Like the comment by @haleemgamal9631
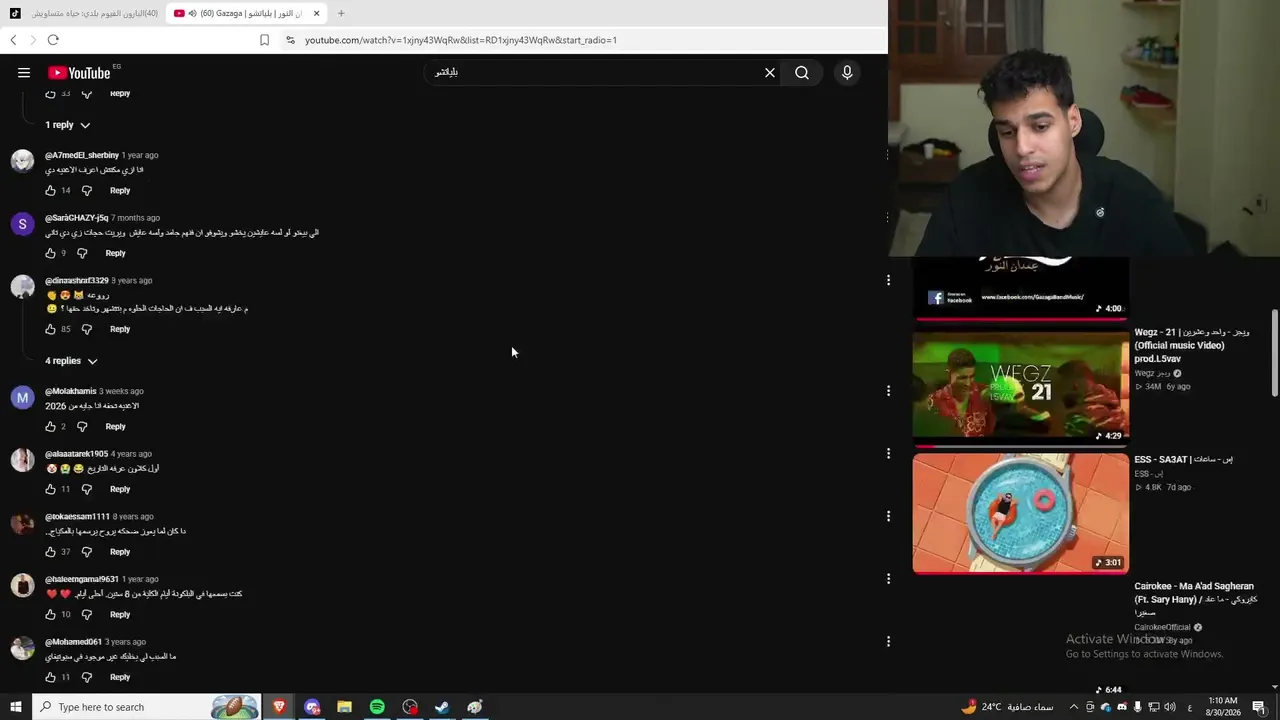This screenshot has width=1280, height=720. tap(51, 614)
